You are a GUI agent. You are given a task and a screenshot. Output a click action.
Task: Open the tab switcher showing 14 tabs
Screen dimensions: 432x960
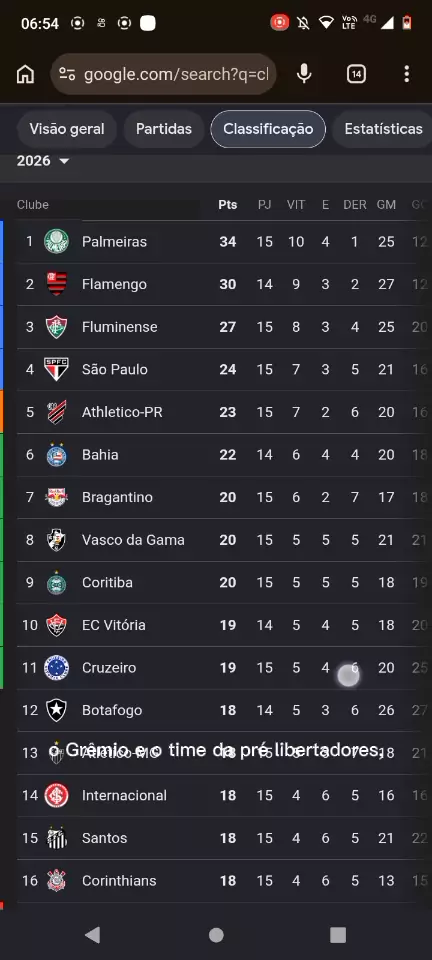pos(356,75)
